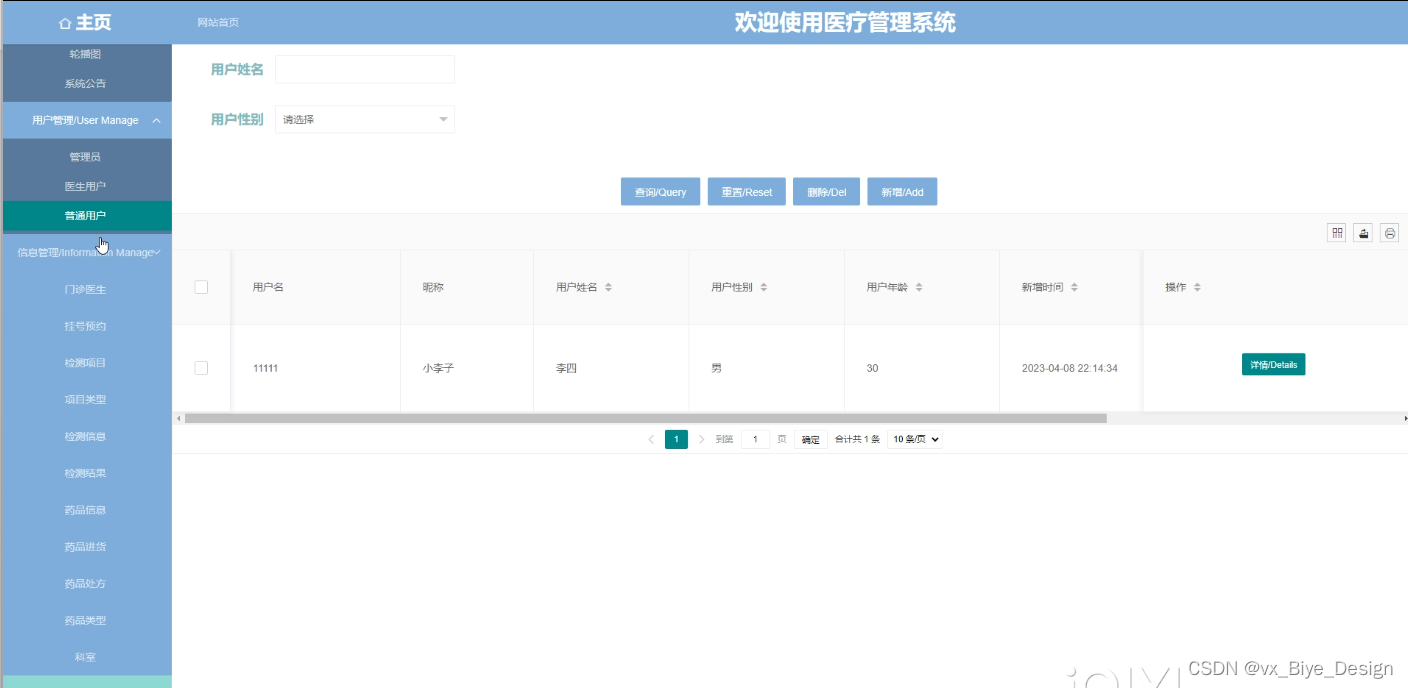
Task: Open 项目类型 in sidebar
Action: point(85,399)
